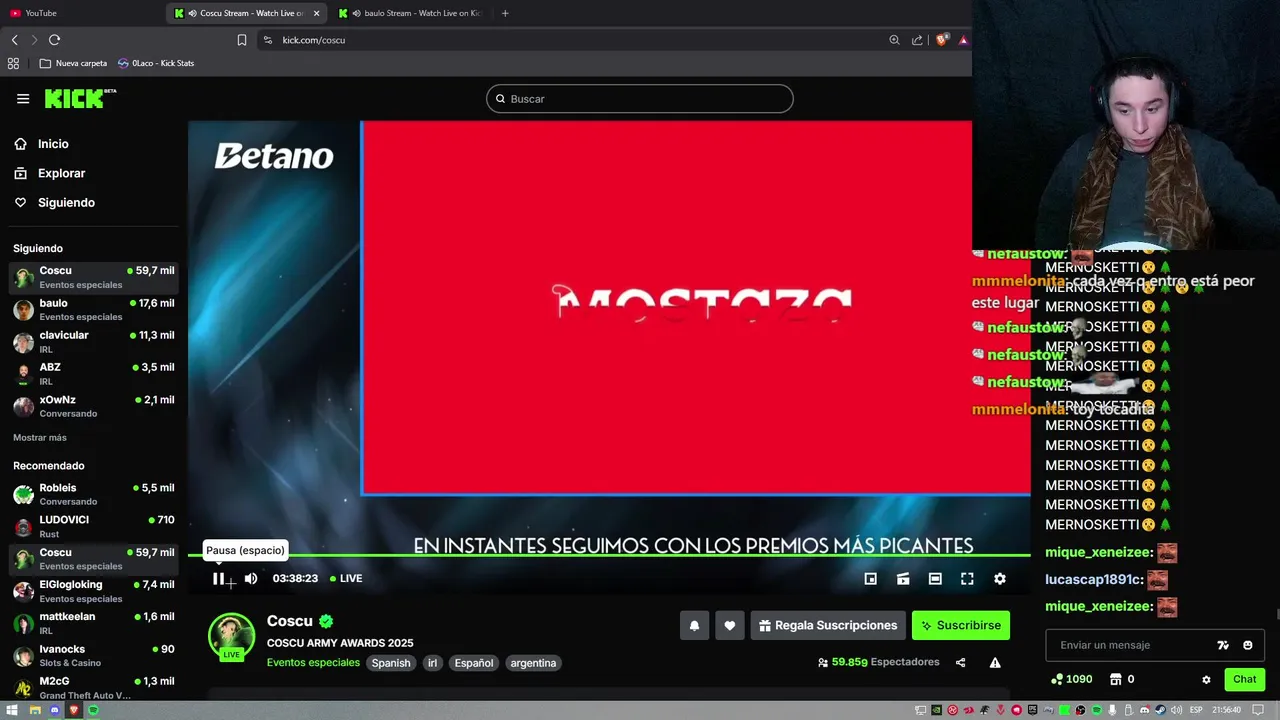Viewport: 1280px width, 720px height.
Task: Open the clip creation icon
Action: pyautogui.click(x=903, y=579)
